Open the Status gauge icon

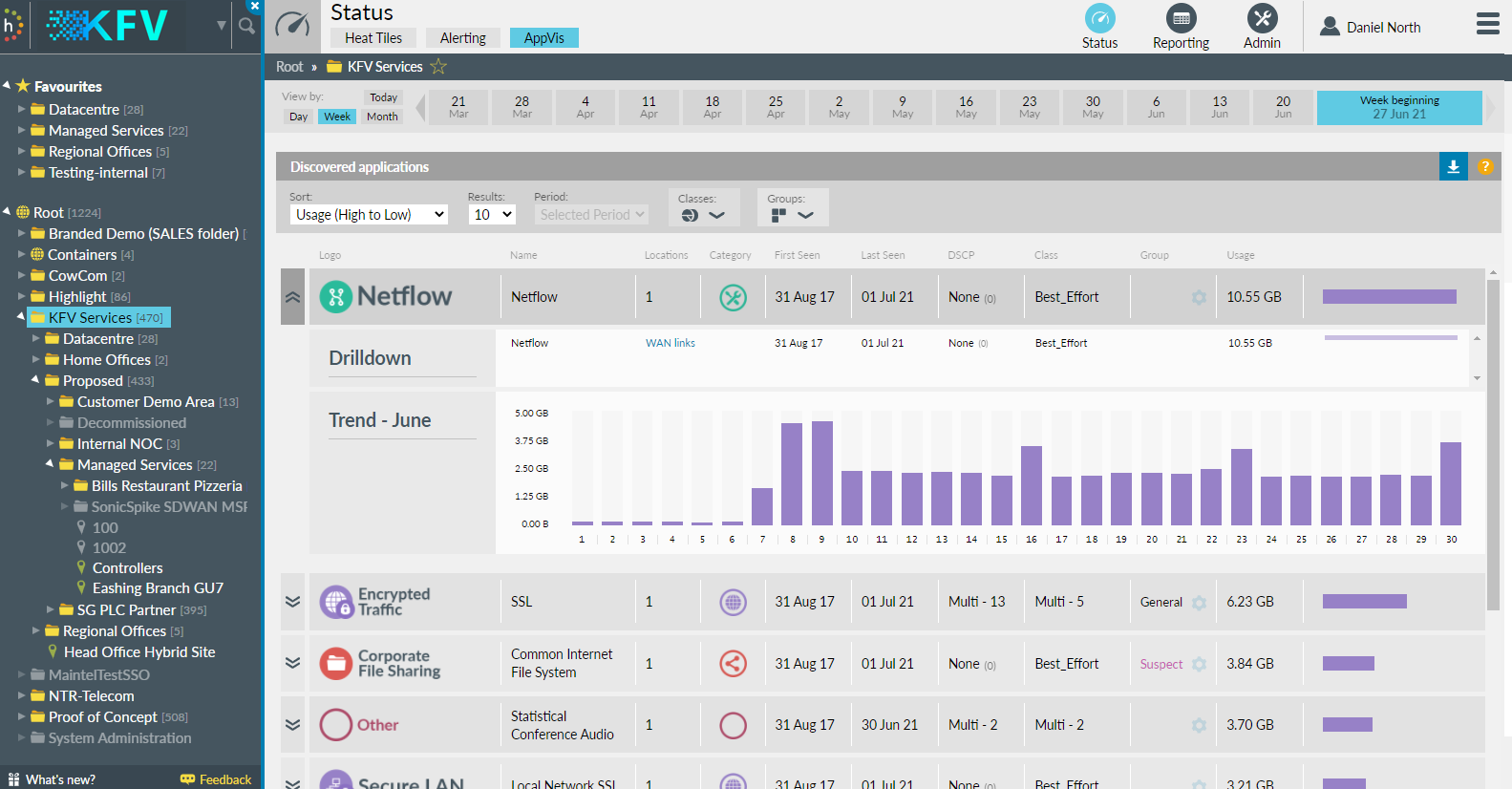click(x=1099, y=19)
